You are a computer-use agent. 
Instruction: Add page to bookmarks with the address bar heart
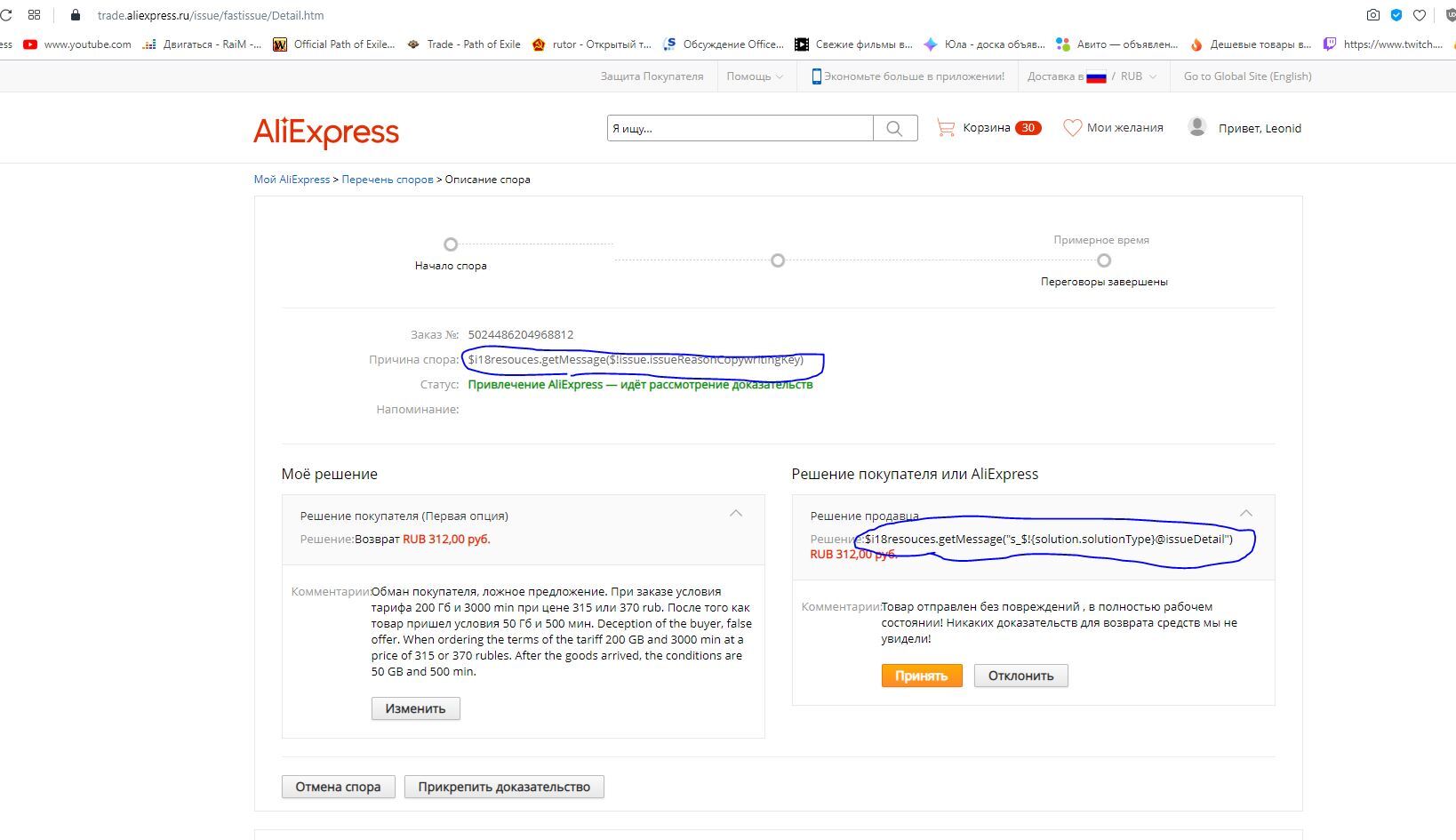(x=1420, y=15)
